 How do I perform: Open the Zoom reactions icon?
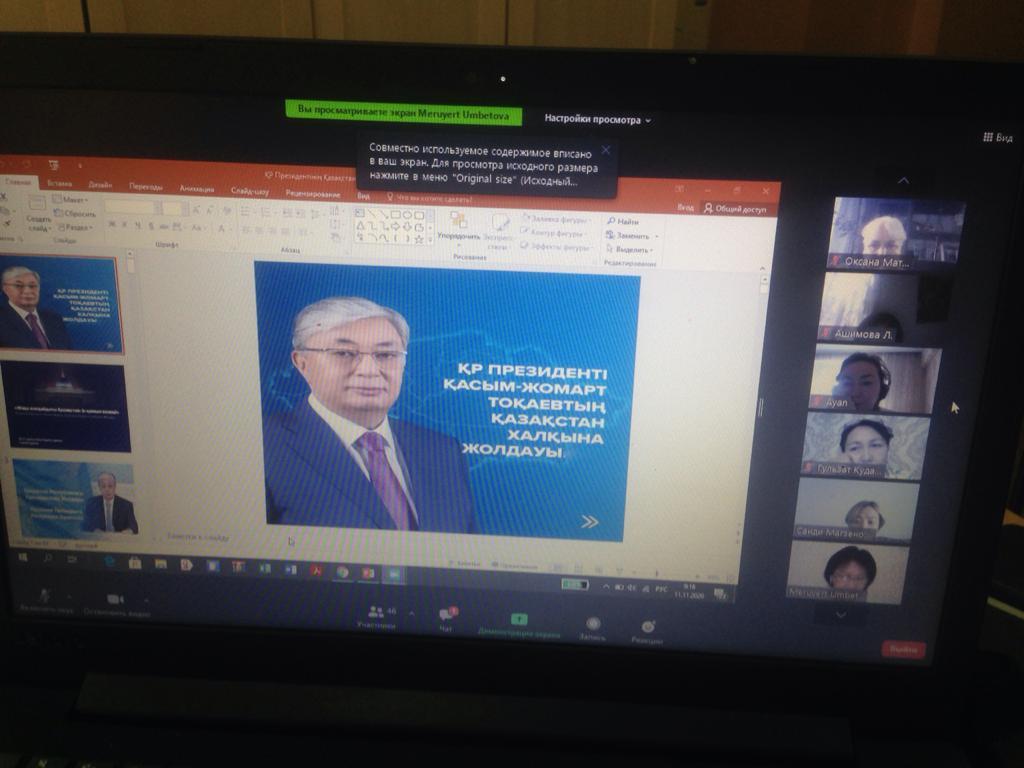coord(647,628)
